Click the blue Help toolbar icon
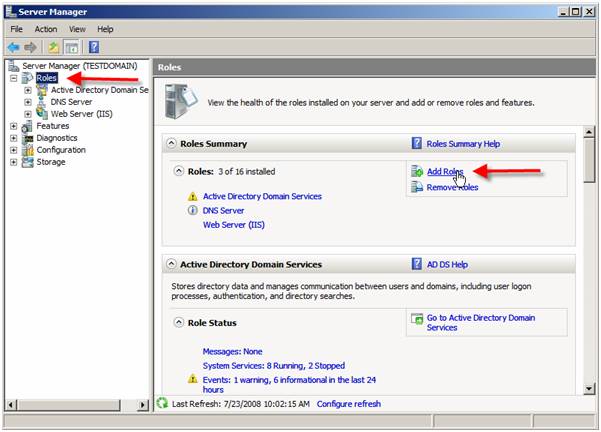601x432 pixels. (94, 47)
